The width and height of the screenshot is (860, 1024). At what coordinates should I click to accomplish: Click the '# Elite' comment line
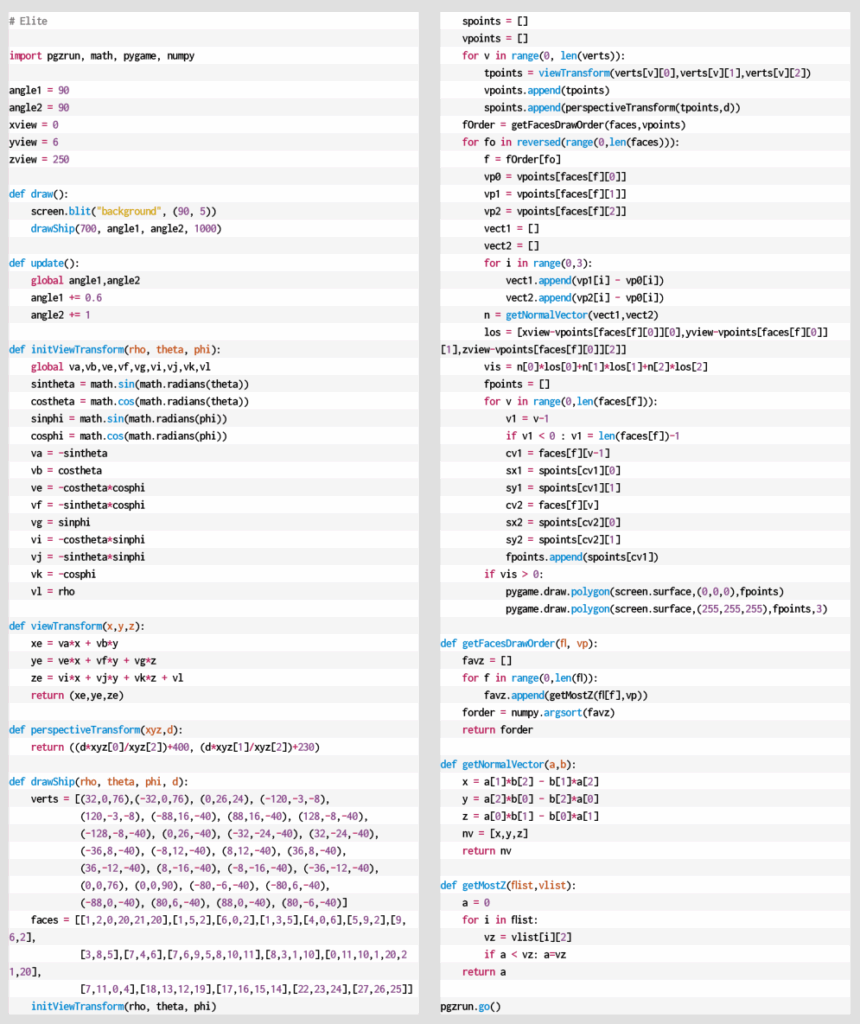[28, 21]
